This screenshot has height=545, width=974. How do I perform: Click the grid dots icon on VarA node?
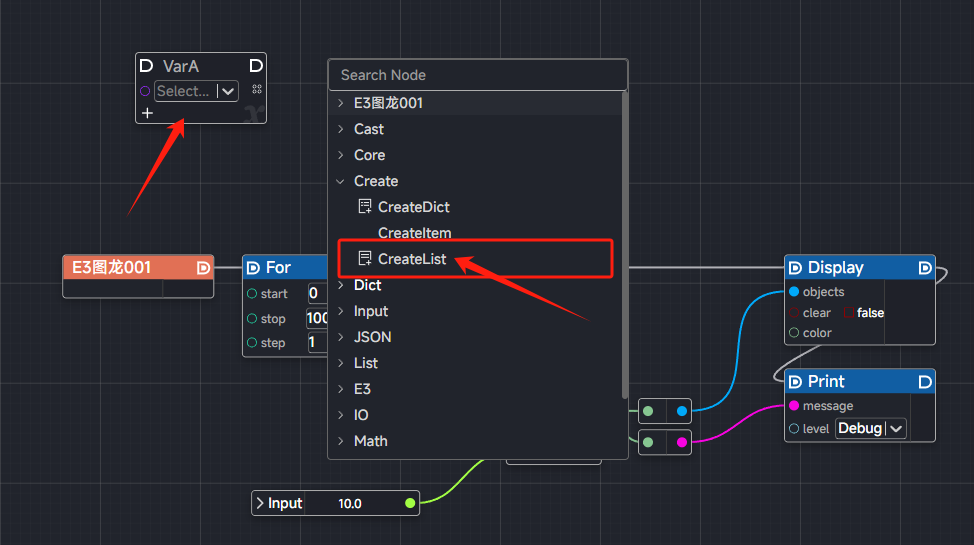coord(256,90)
